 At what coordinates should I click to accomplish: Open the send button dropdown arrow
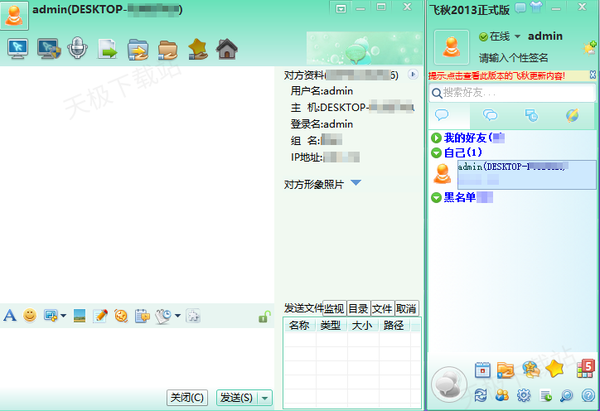coord(265,398)
